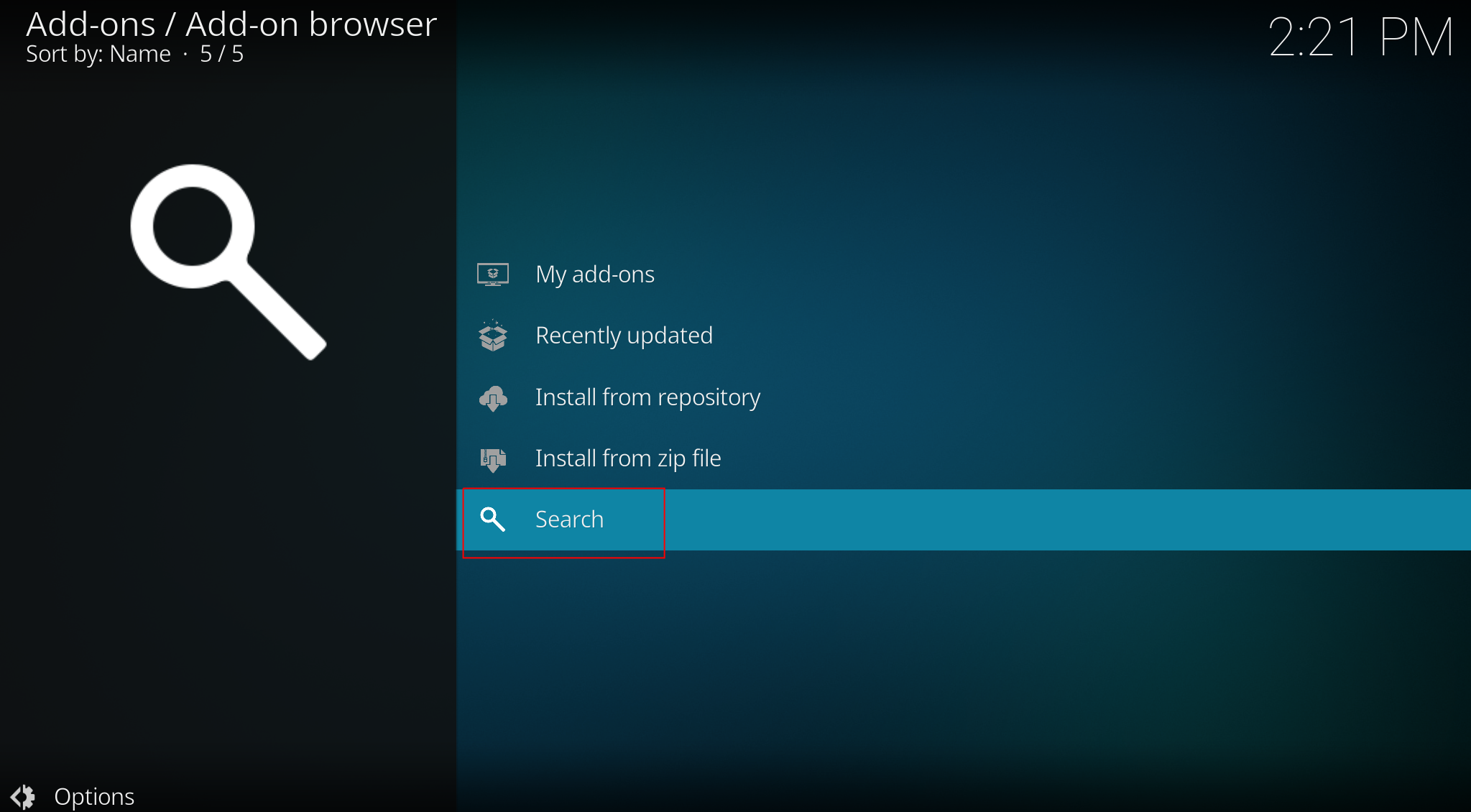Screen dimensions: 1471x812
Task: Click the 2:21 PM clock display
Action: (x=1360, y=37)
